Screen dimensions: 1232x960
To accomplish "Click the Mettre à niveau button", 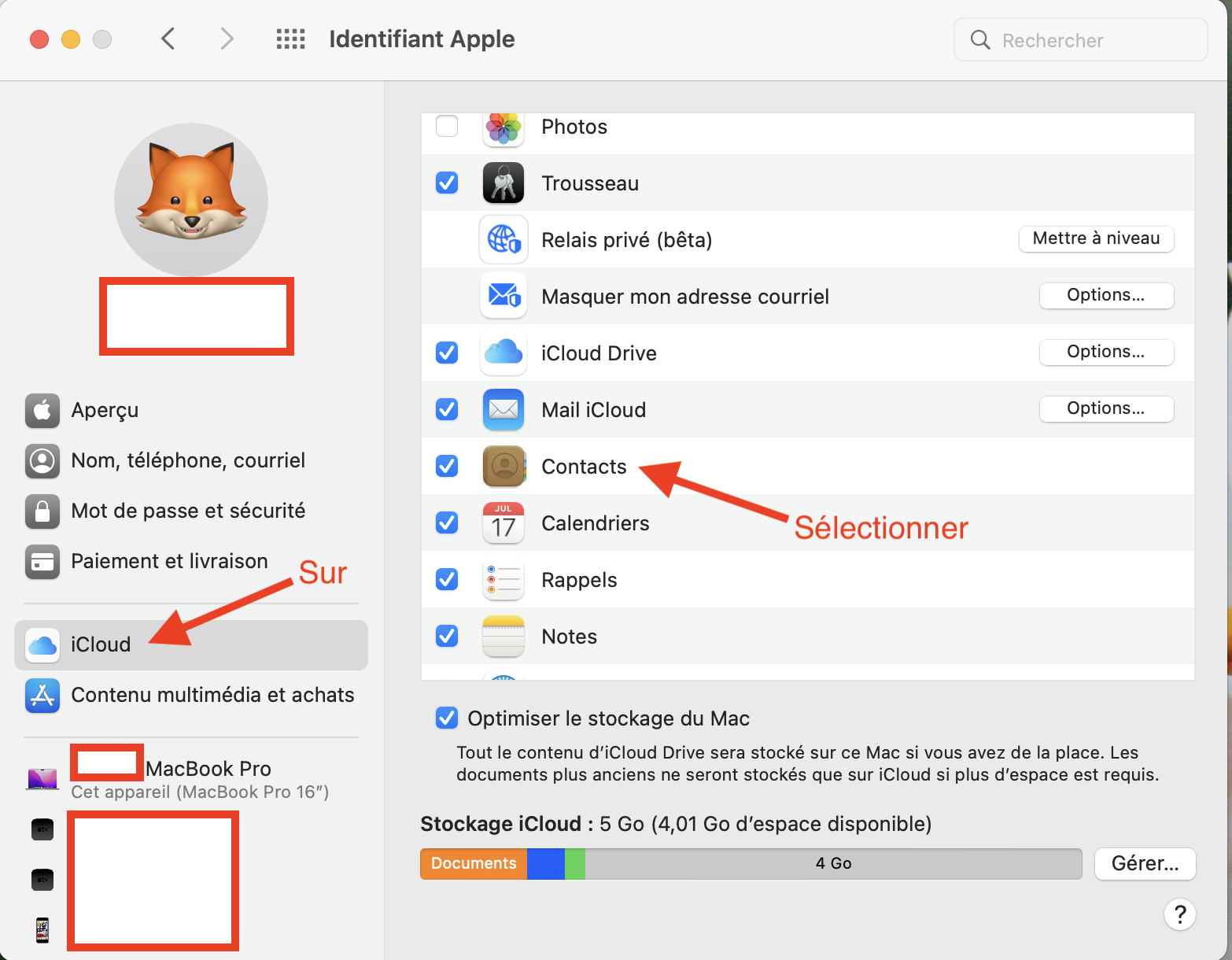I will (1096, 239).
